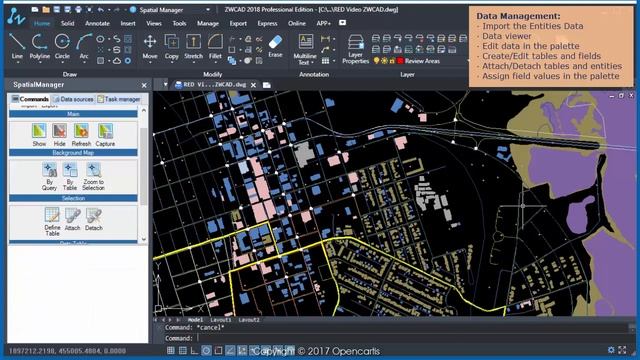
Task: Open the Insert ribbon tab
Action: tap(128, 23)
